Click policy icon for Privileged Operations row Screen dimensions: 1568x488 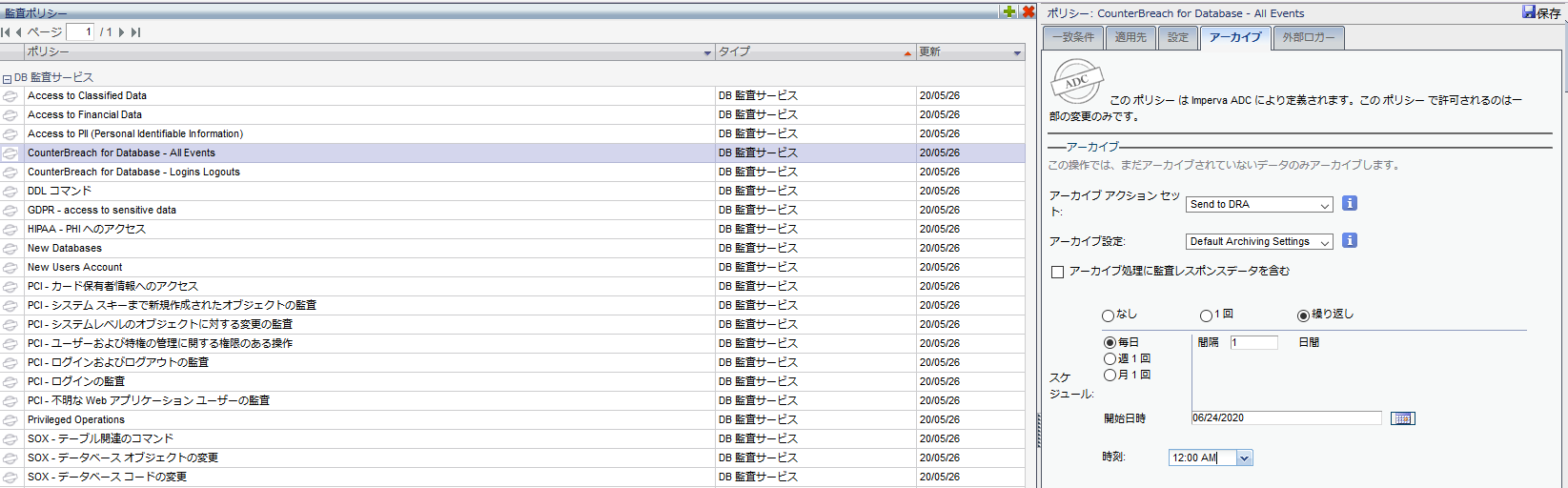10,420
